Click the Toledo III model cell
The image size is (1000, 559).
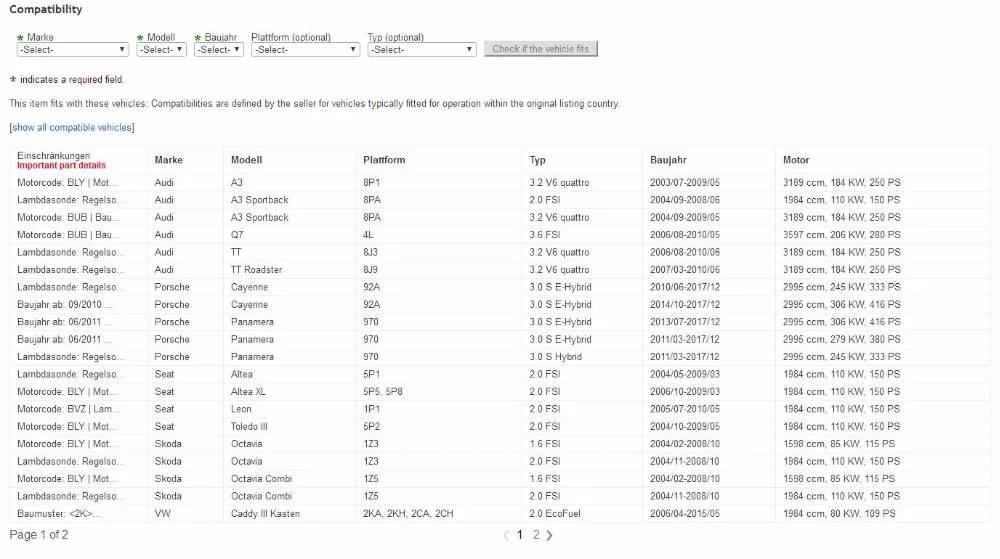click(249, 426)
